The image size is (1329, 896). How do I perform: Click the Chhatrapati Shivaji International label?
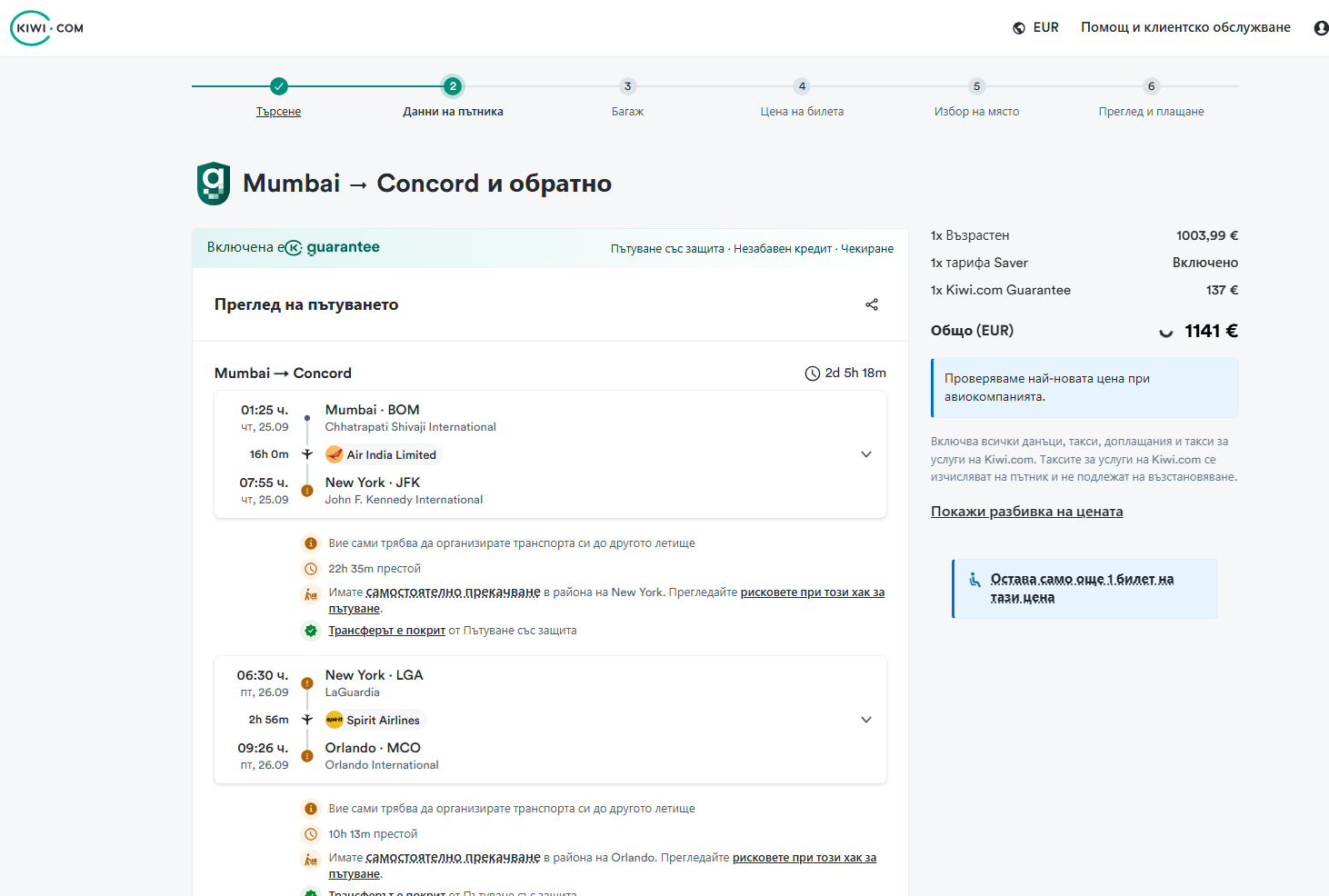[411, 427]
